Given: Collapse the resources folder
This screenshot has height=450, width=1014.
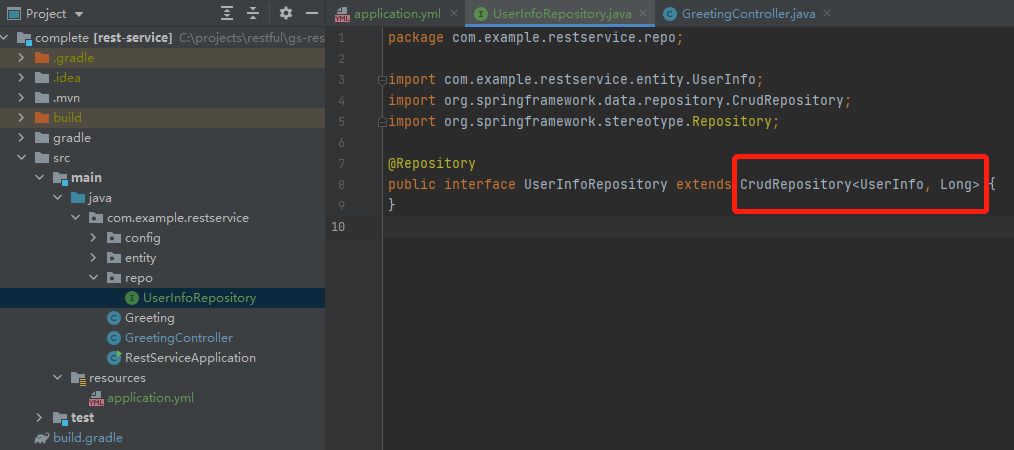Looking at the screenshot, I should (58, 378).
